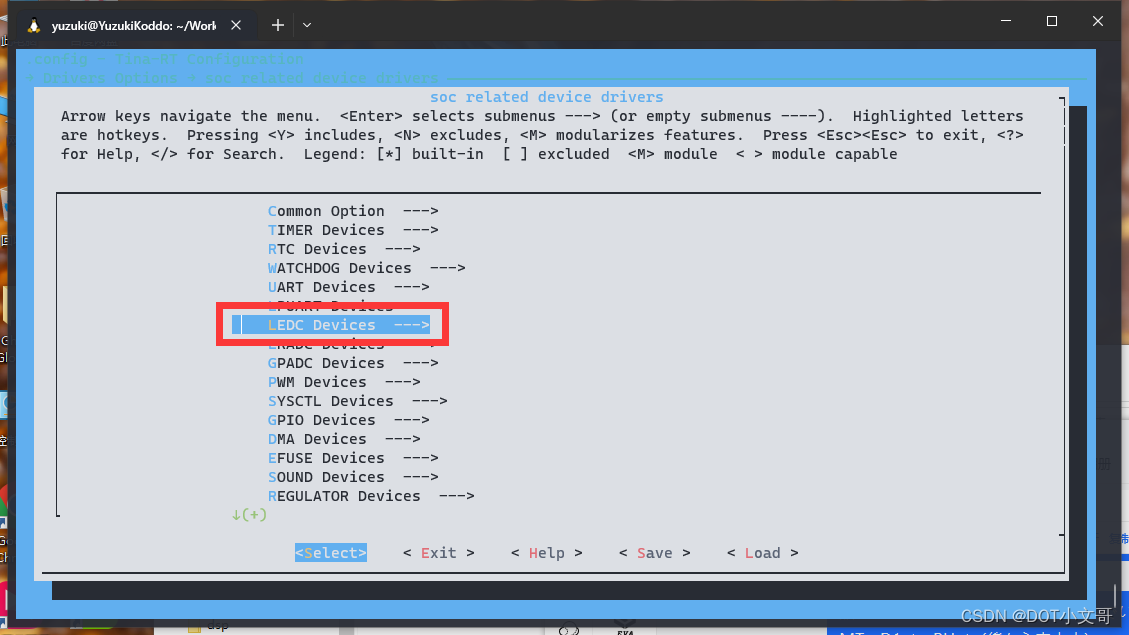
Task: Open Common Option submenu
Action: (353, 211)
